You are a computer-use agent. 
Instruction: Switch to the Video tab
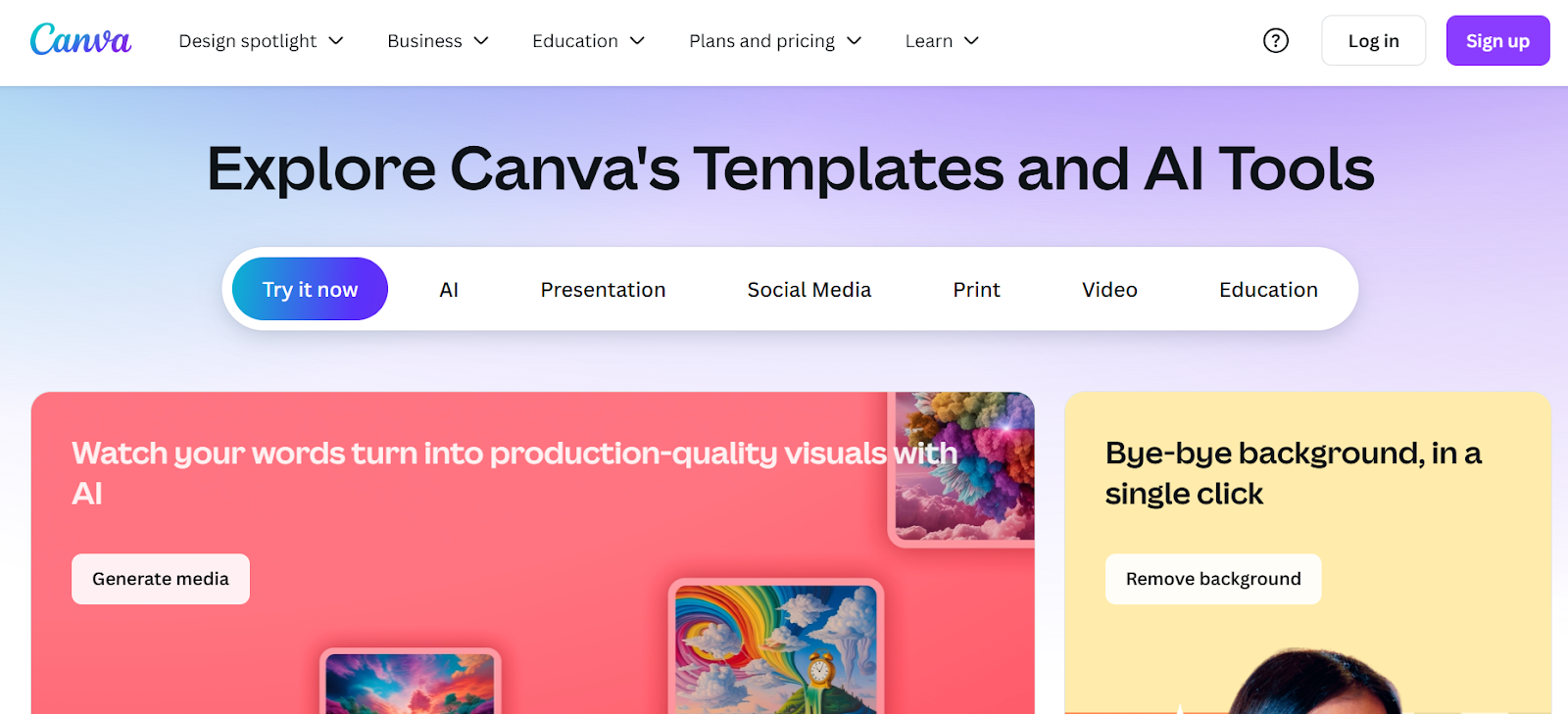pos(1109,289)
